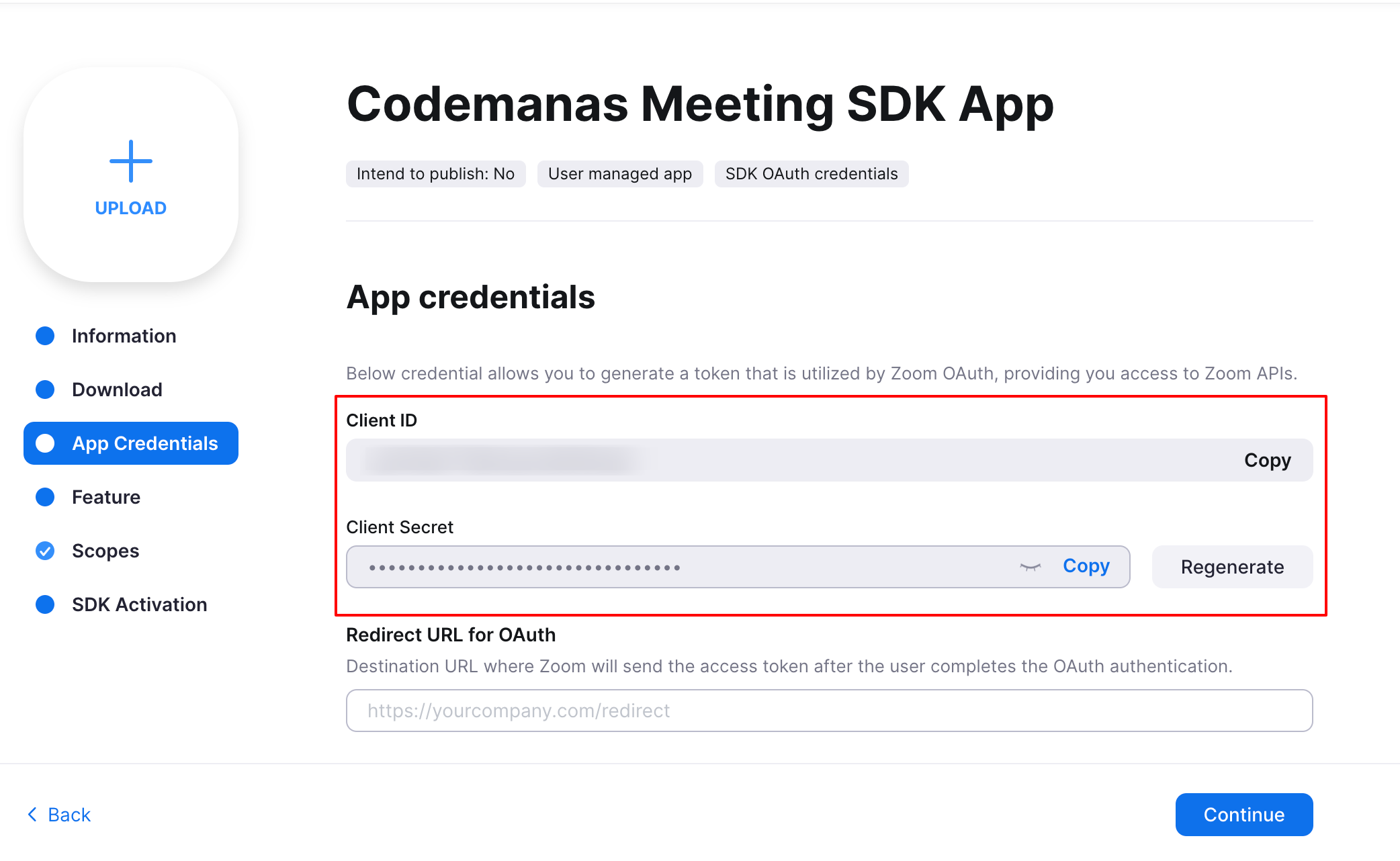This screenshot has width=1400, height=861.
Task: Click the SDK Activation step dot icon
Action: point(45,604)
